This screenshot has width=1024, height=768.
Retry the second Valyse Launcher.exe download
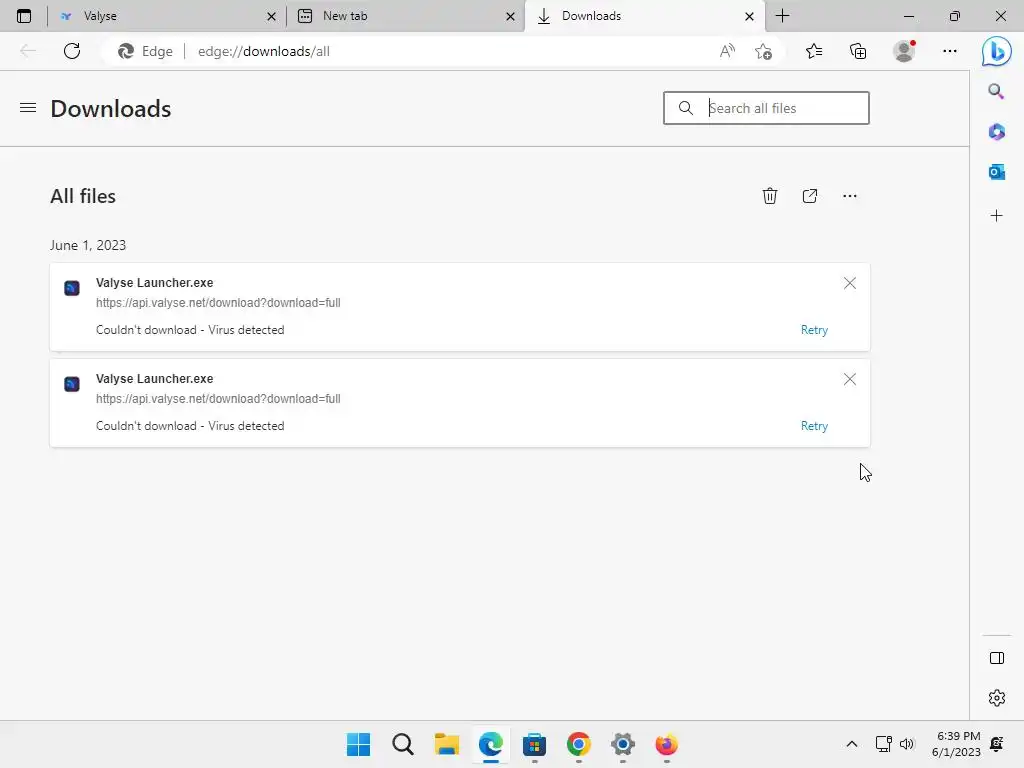pyautogui.click(x=814, y=426)
